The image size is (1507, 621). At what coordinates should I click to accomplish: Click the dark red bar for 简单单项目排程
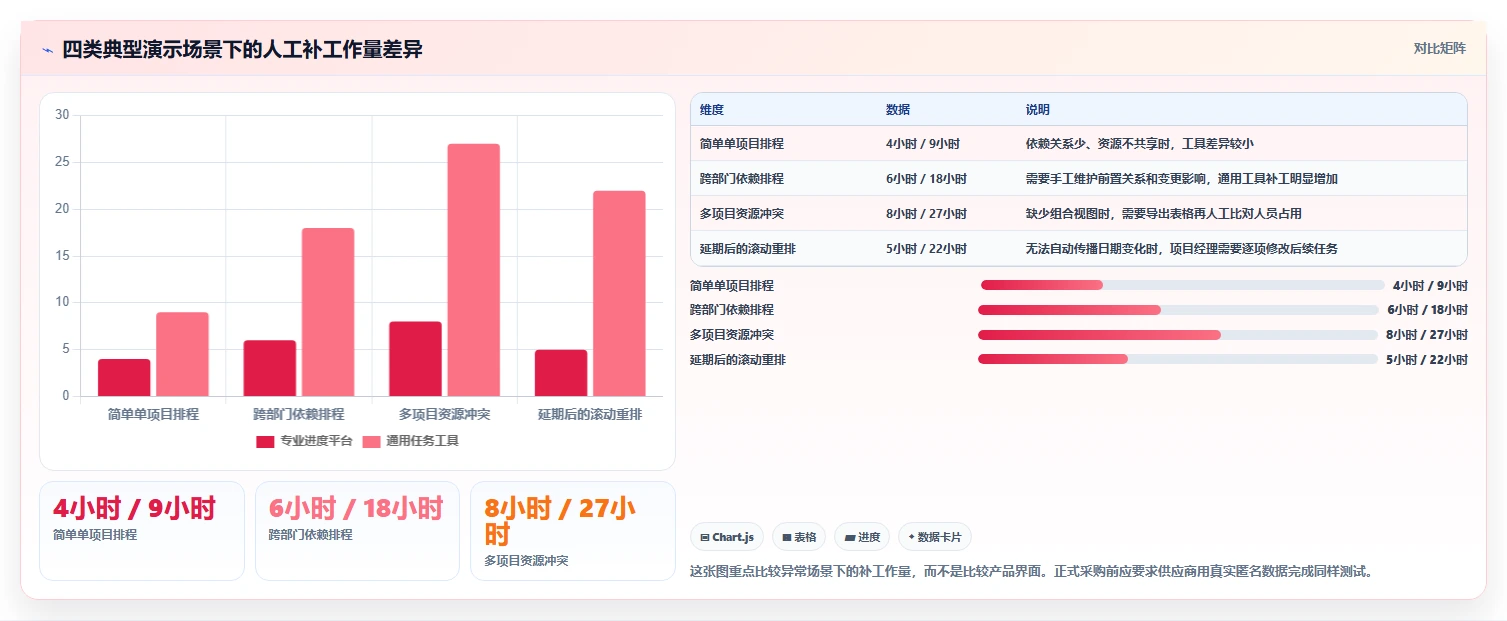pos(124,378)
